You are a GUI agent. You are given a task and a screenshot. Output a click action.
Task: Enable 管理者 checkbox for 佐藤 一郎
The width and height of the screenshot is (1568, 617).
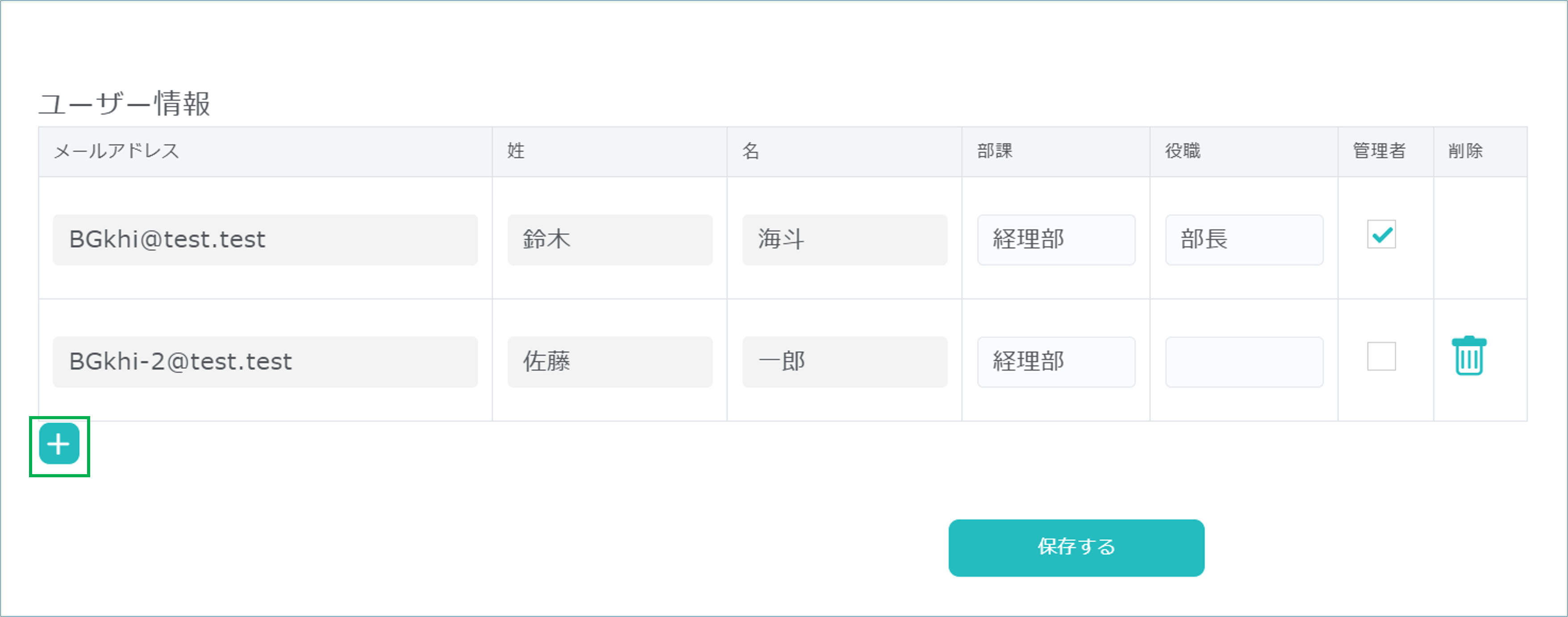tap(1381, 357)
